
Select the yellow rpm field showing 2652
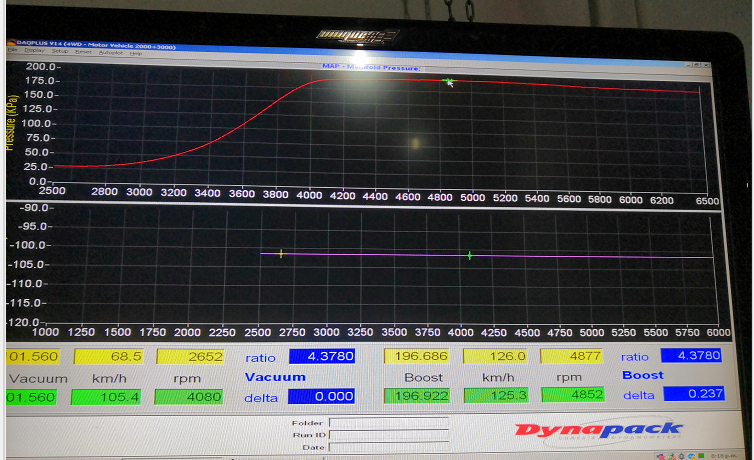tap(188, 356)
